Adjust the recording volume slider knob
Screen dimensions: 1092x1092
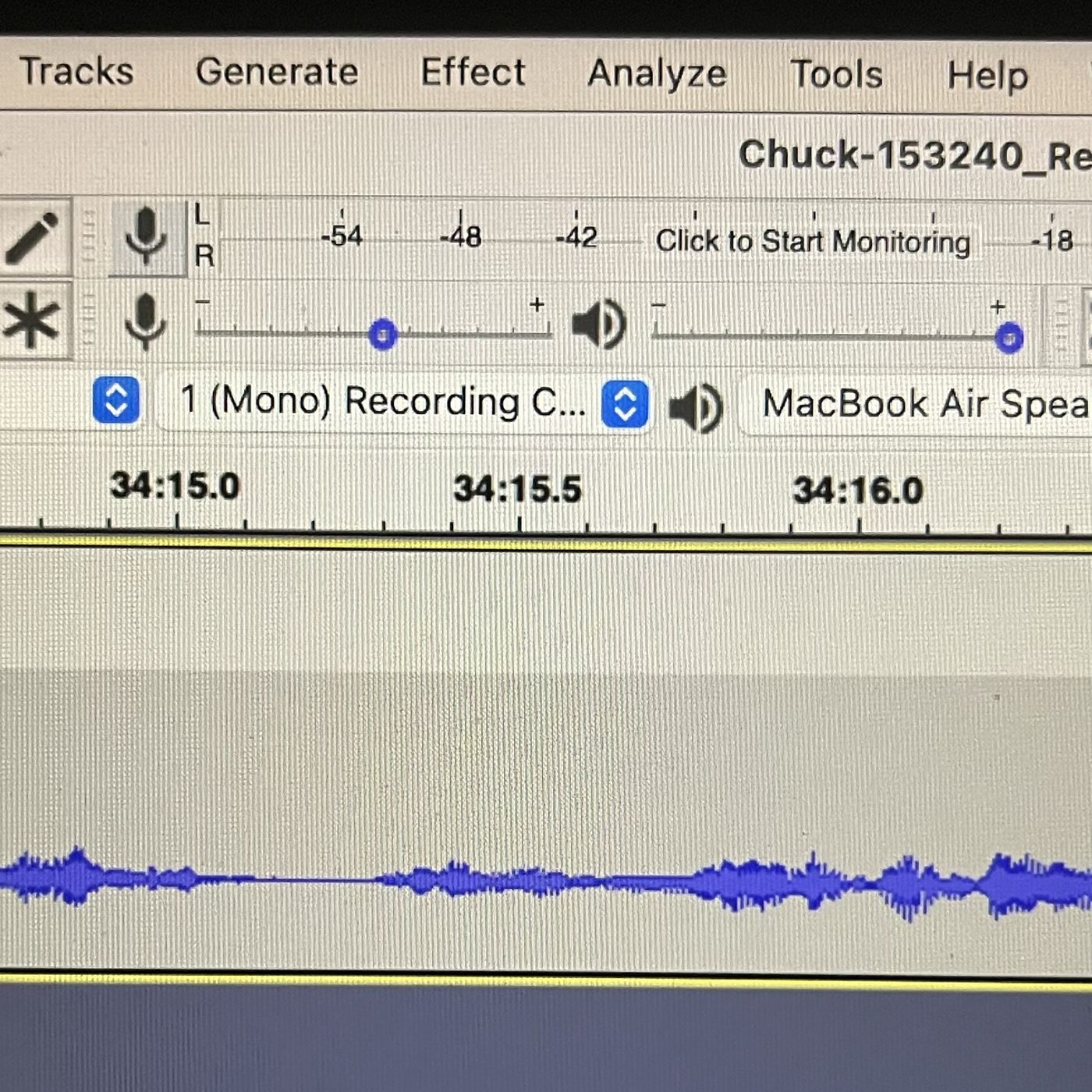382,335
